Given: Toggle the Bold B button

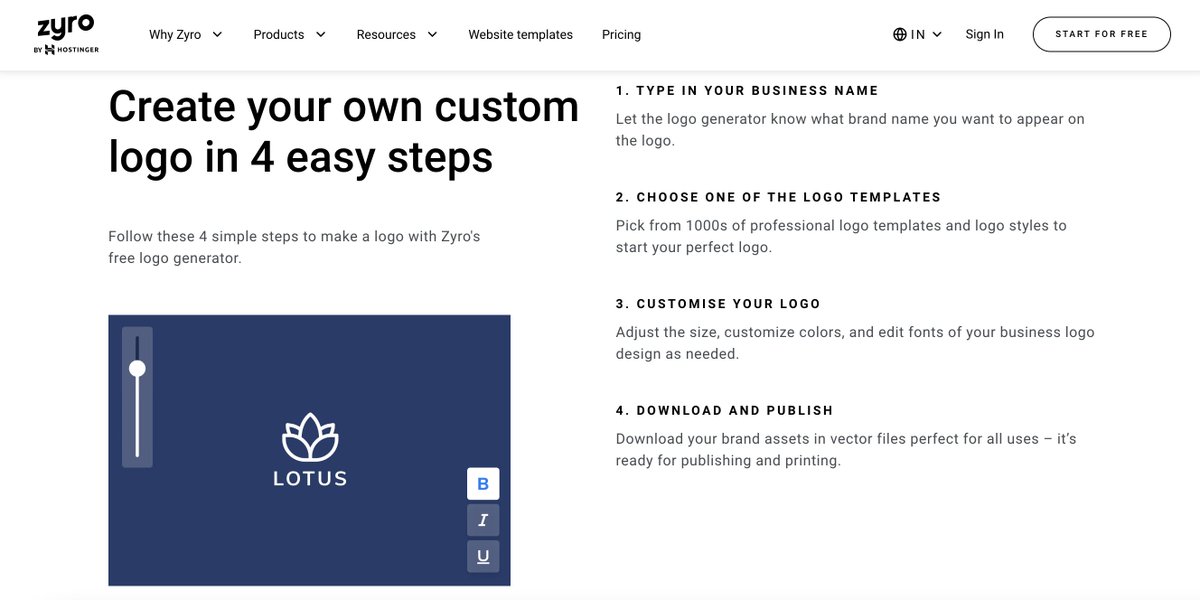Looking at the screenshot, I should coord(483,484).
